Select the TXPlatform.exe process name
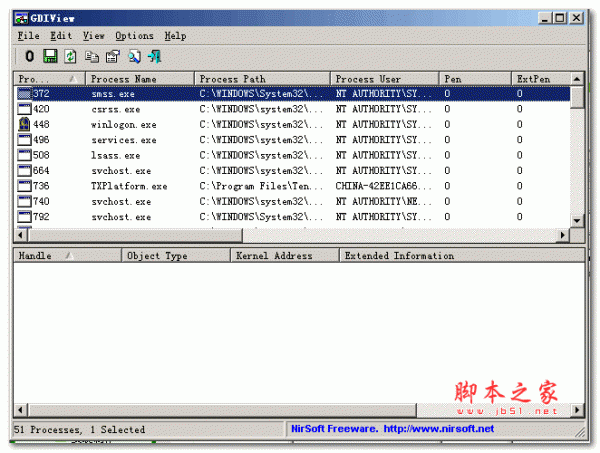The height and width of the screenshot is (453, 600). click(129, 186)
